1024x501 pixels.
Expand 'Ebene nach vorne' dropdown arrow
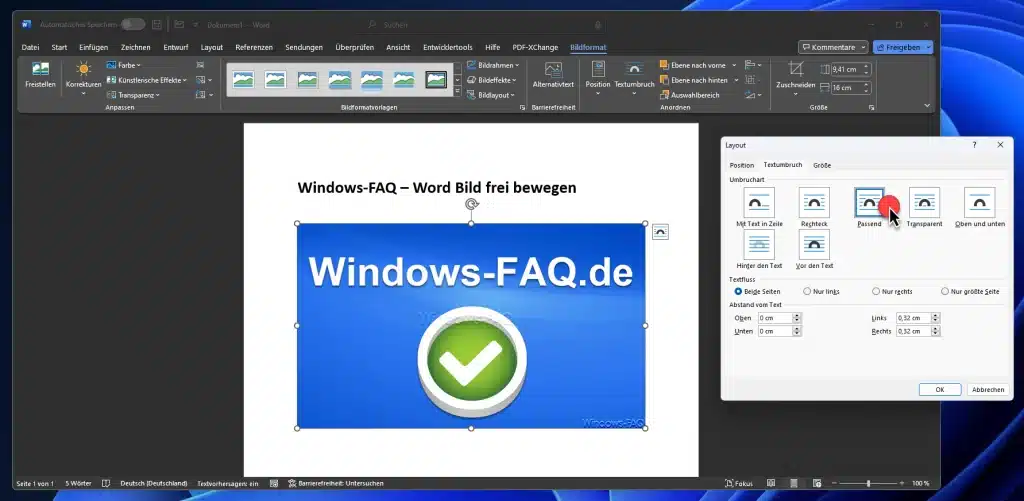pos(734,65)
